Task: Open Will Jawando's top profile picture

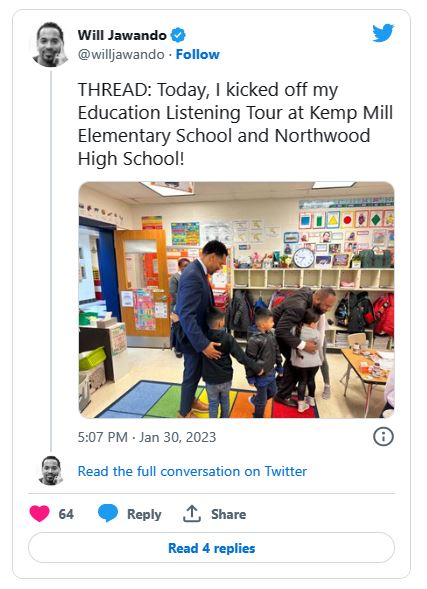Action: coord(50,45)
